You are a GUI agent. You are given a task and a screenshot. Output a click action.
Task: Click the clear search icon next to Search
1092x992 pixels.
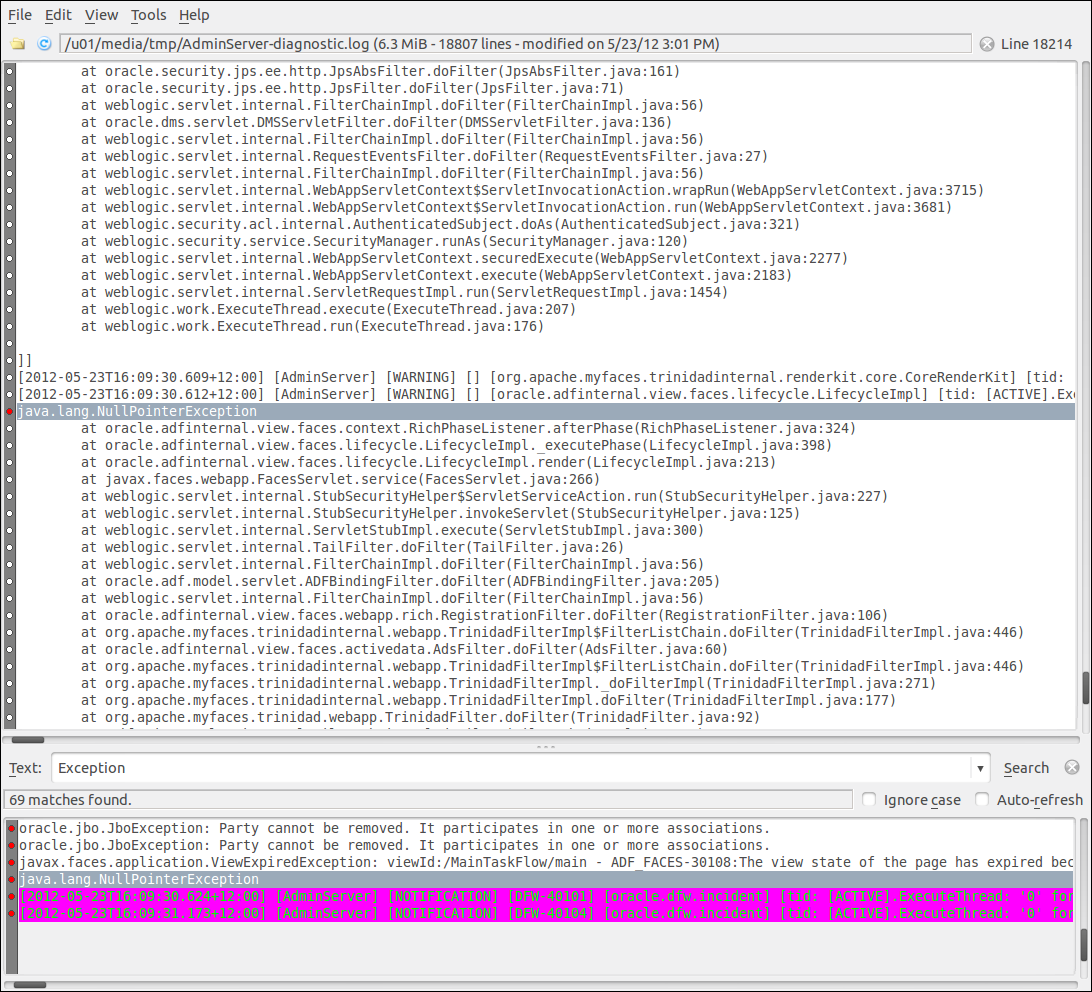[1072, 768]
